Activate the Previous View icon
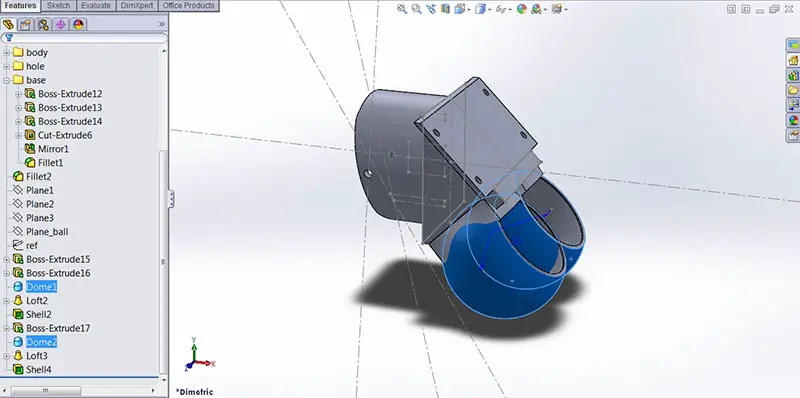Image resolution: width=800 pixels, height=398 pixels. 431,9
